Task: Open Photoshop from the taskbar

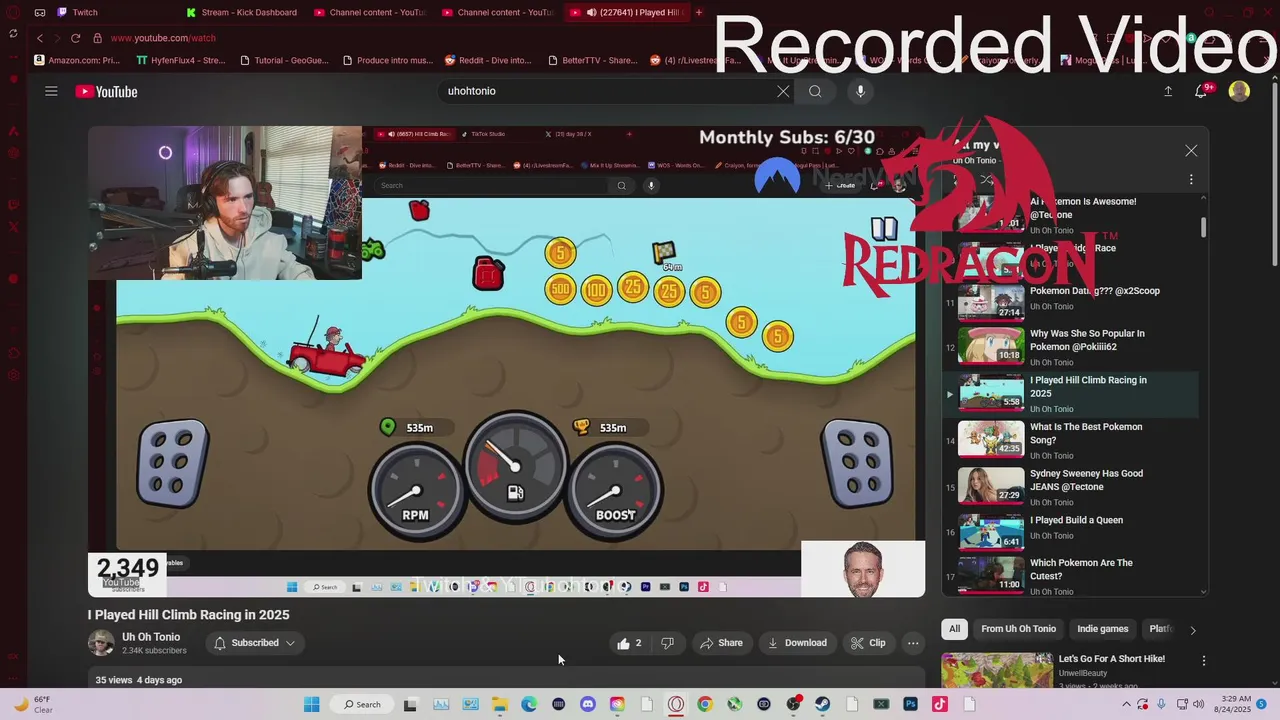Action: (x=910, y=704)
